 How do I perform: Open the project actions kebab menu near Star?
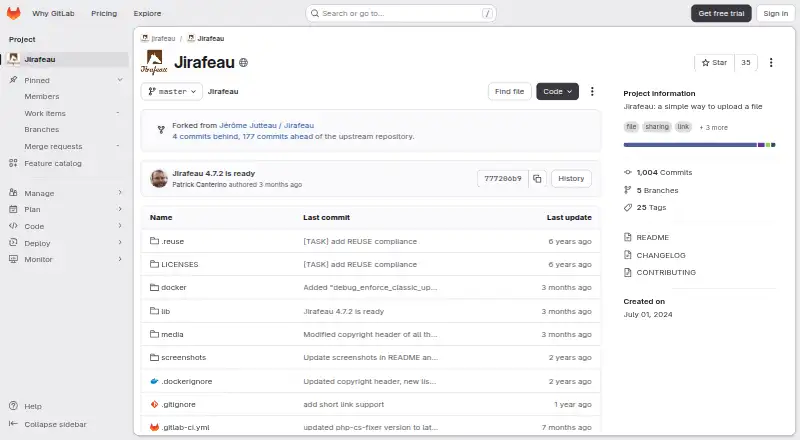(771, 62)
